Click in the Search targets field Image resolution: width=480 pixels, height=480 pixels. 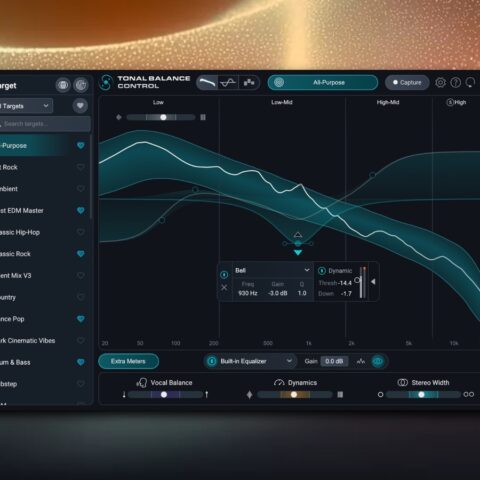[x=45, y=124]
